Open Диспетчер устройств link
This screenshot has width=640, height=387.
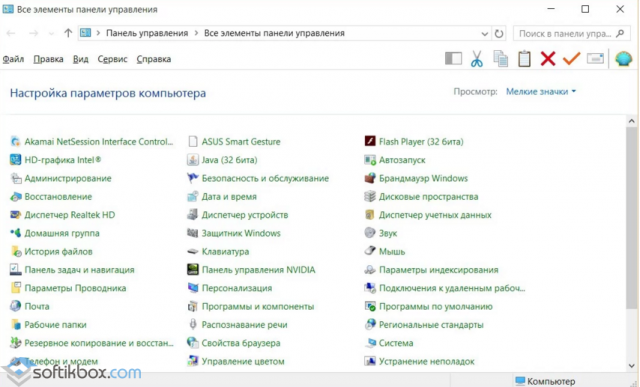pos(245,214)
